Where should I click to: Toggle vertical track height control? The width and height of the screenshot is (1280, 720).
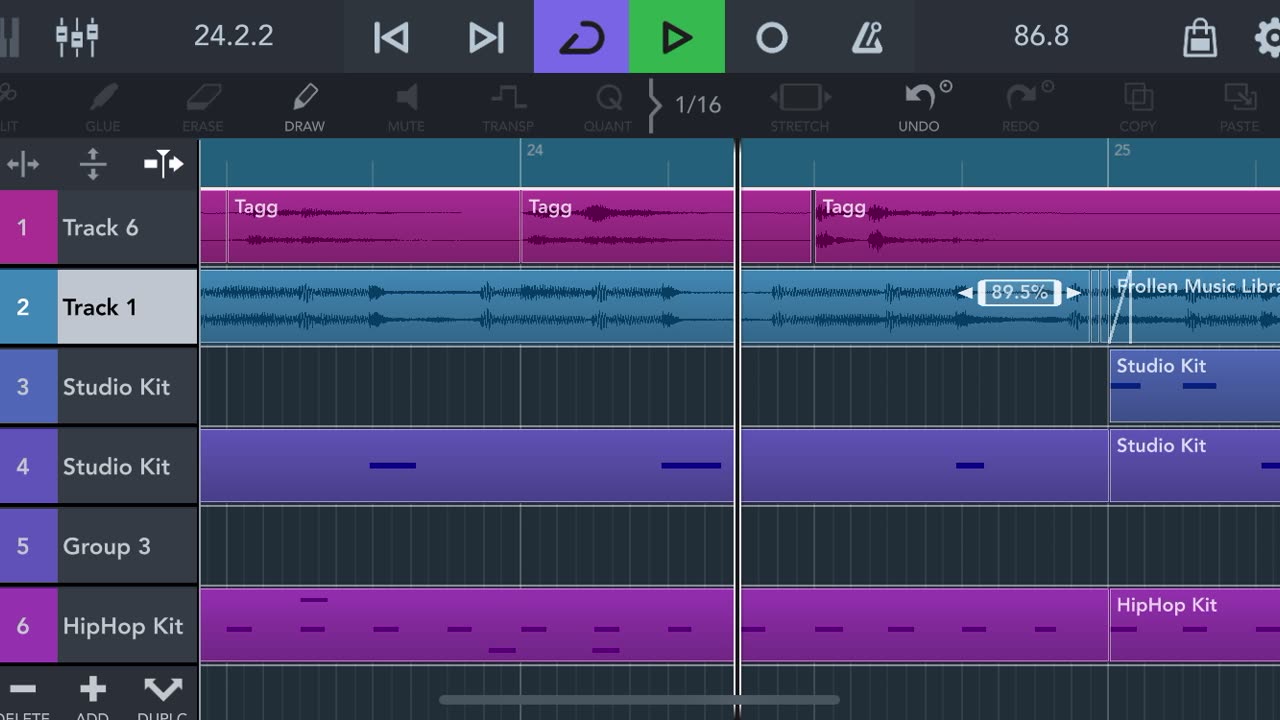[93, 164]
